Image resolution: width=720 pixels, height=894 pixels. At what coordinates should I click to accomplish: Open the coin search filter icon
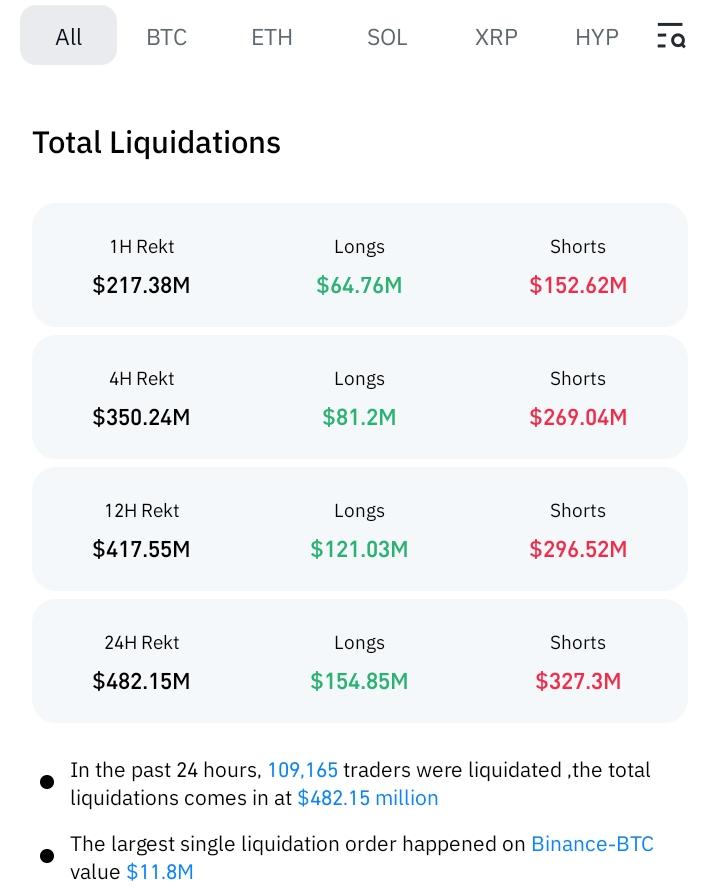tap(670, 36)
